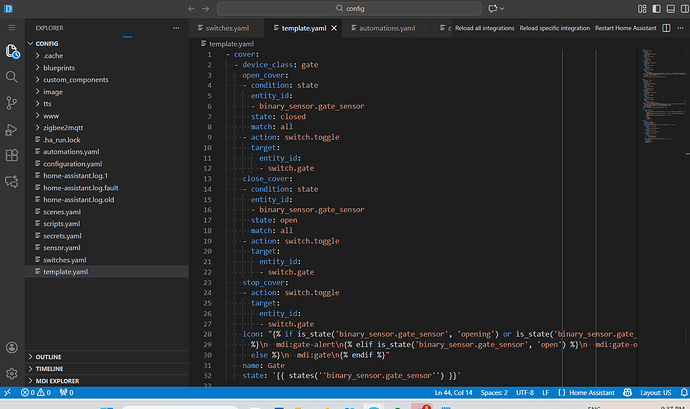Click the config search command box
Image resolution: width=690 pixels, height=409 pixels.
pyautogui.click(x=349, y=8)
